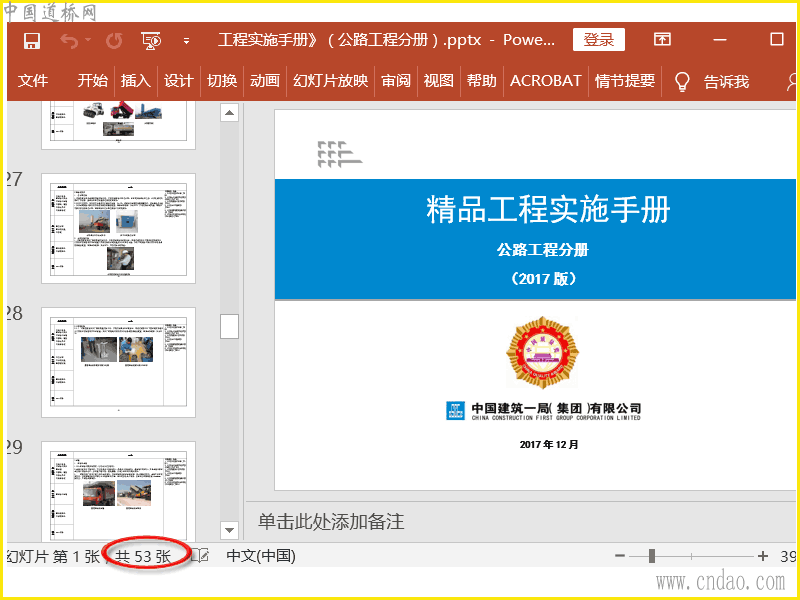Click the 2017 年 12 月 date text
The height and width of the screenshot is (600, 800).
549,444
